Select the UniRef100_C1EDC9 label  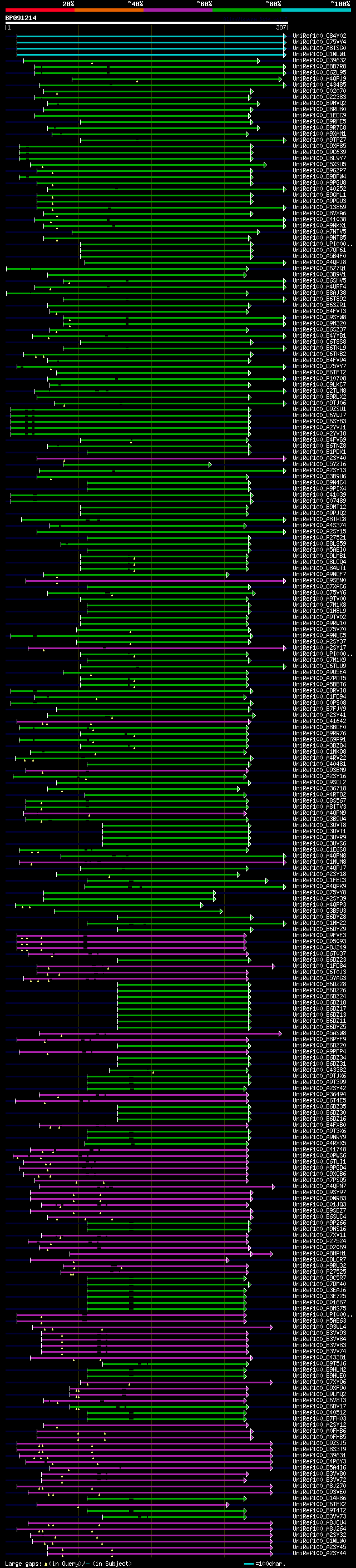tap(319, 116)
